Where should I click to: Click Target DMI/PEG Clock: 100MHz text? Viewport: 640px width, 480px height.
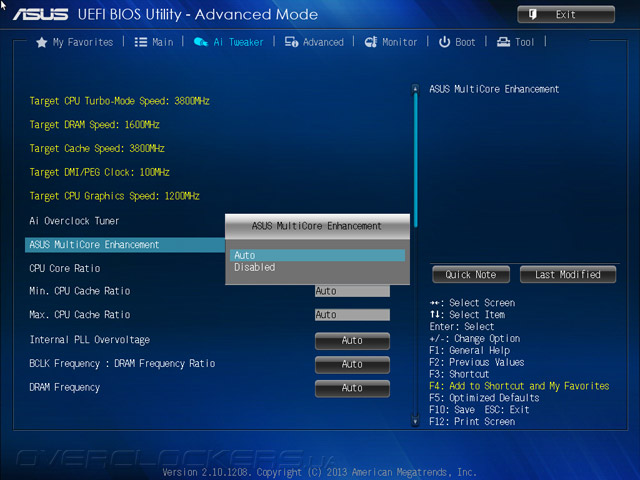[100, 172]
